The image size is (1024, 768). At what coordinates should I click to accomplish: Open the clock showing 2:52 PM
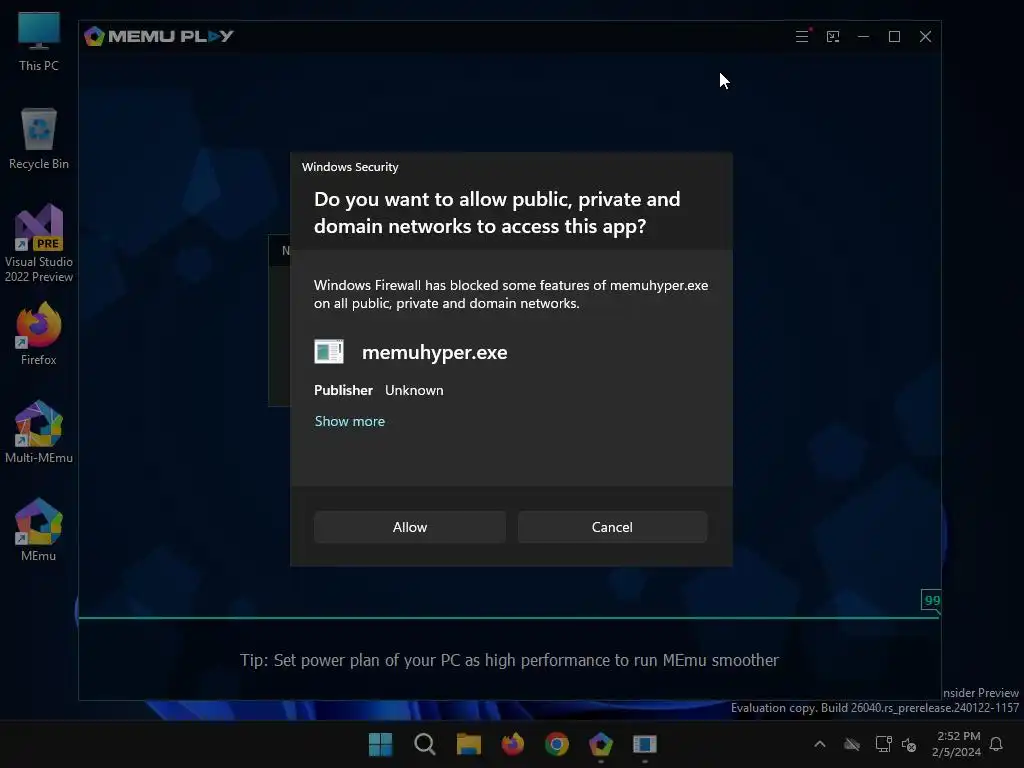coord(957,744)
